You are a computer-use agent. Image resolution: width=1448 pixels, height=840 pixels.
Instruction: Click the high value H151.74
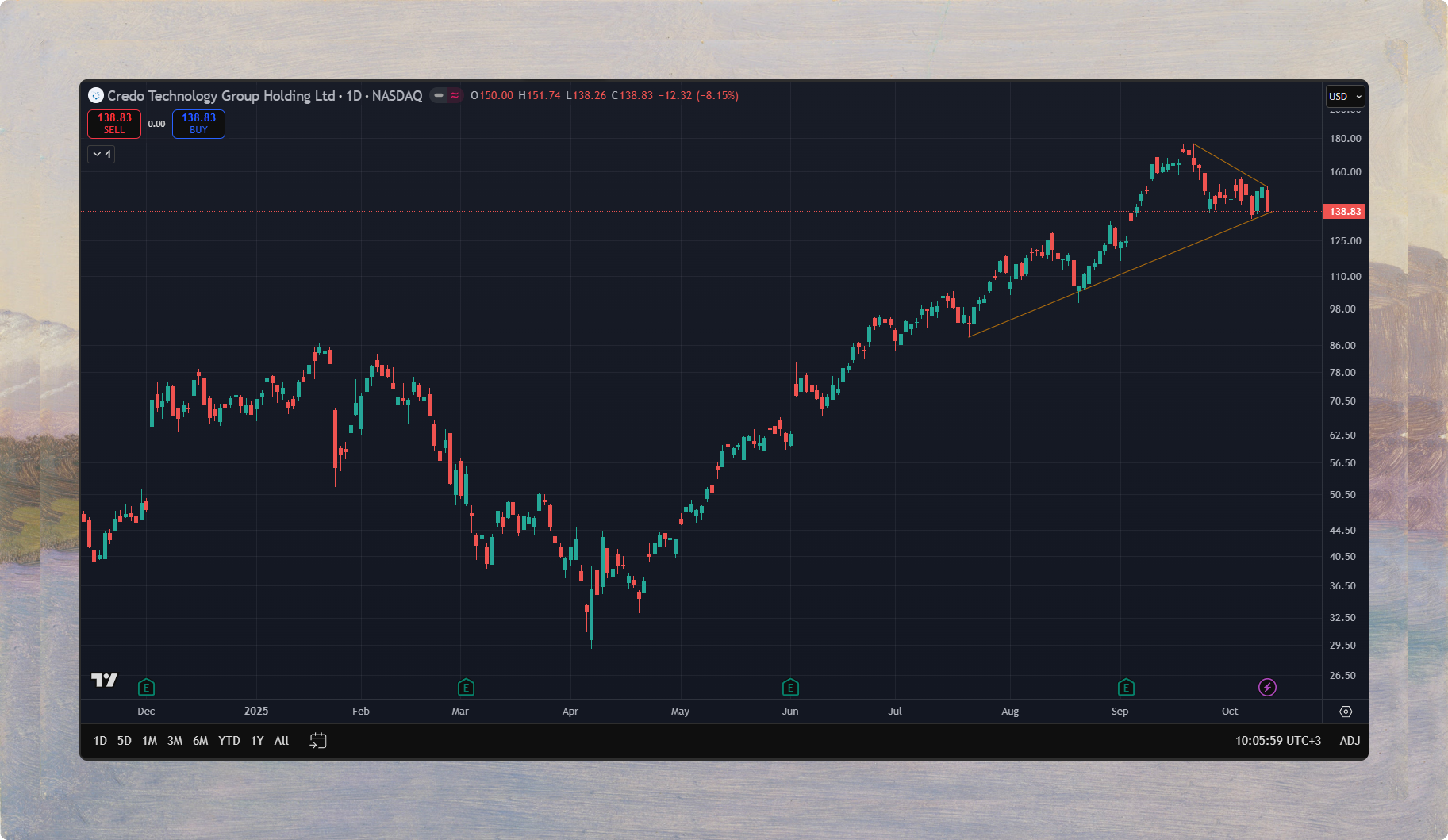[x=540, y=95]
